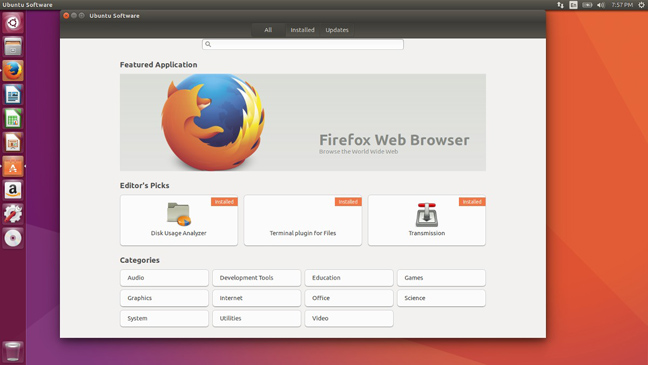Viewport: 648px width, 365px height.
Task: Open the keyboard layout indicator
Action: [x=573, y=5]
